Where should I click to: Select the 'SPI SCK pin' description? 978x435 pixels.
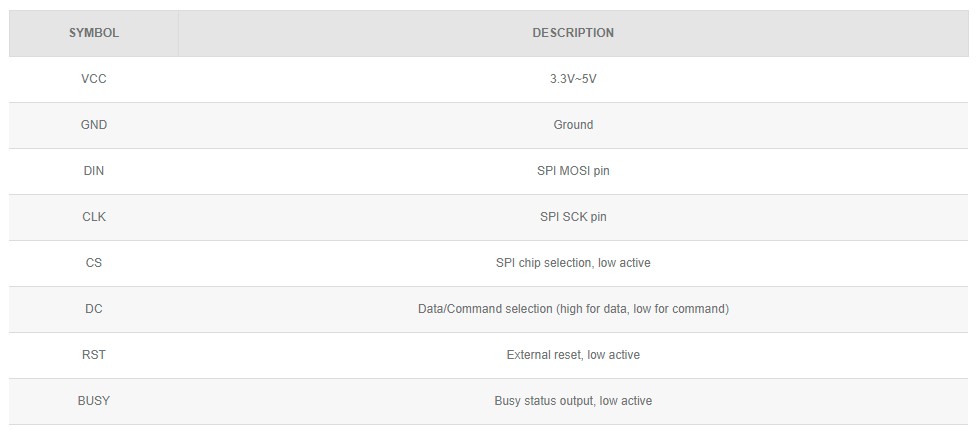pyautogui.click(x=573, y=217)
